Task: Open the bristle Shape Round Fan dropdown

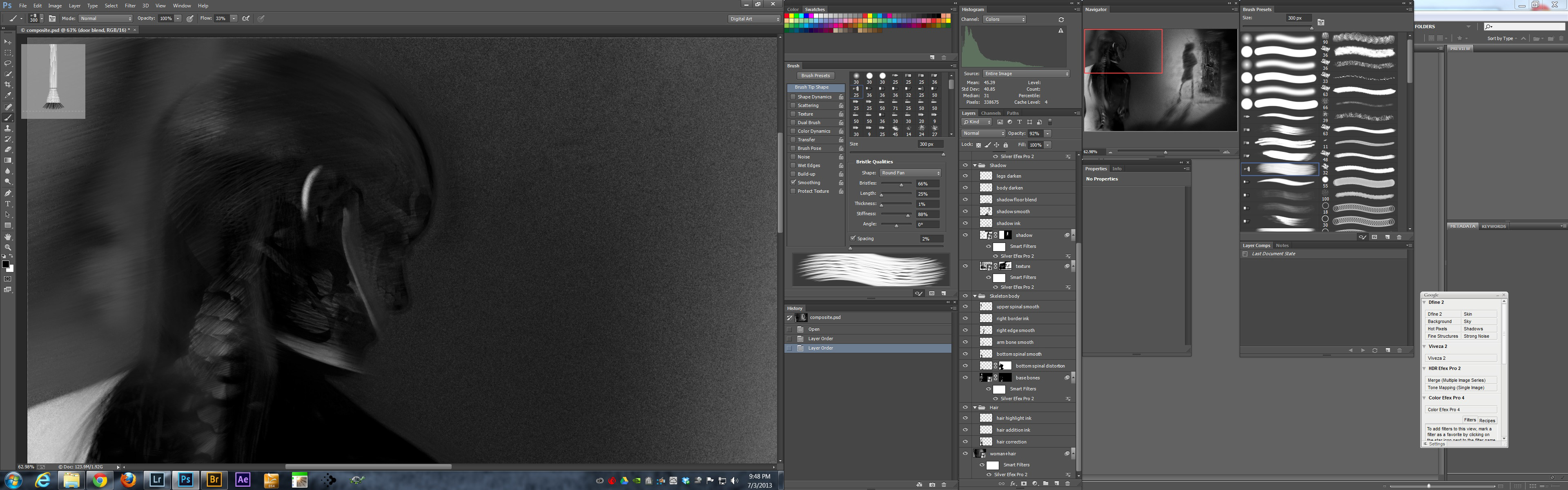Action: pos(910,173)
